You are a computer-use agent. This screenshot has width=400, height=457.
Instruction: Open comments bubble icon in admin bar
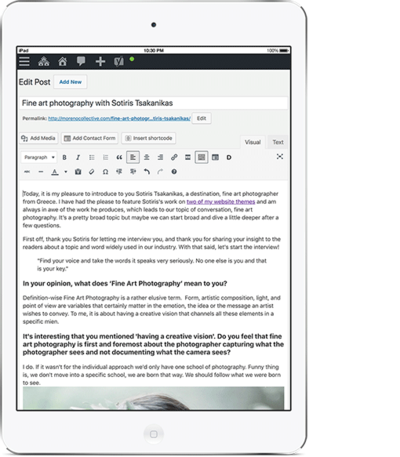[x=81, y=61]
